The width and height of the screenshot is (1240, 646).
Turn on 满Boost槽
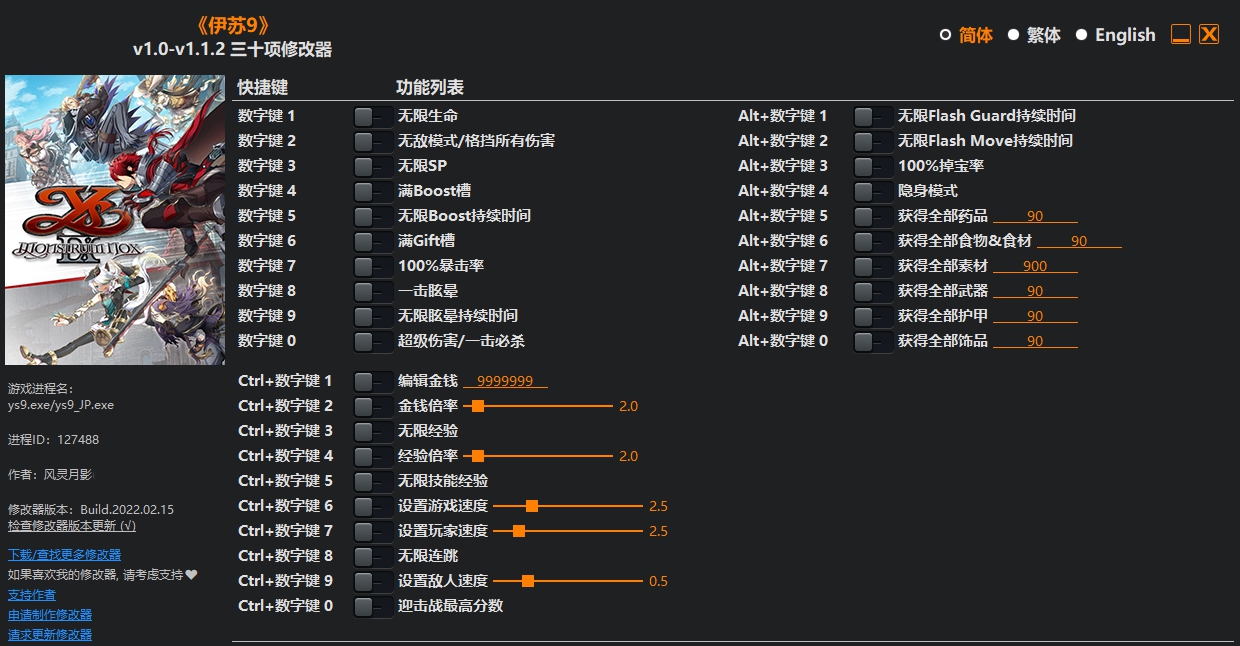[x=371, y=190]
